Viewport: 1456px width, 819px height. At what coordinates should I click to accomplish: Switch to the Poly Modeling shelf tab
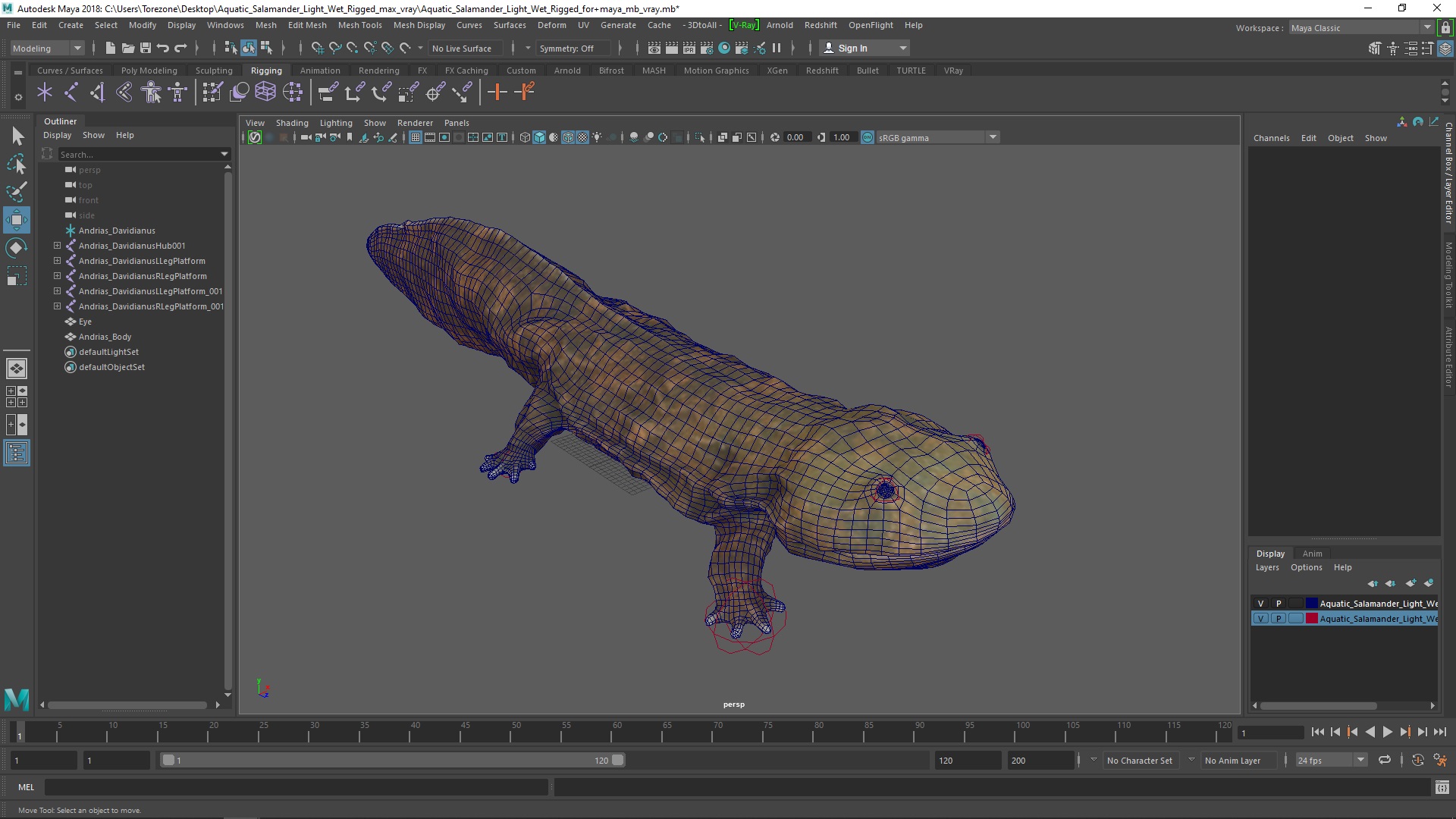(149, 71)
